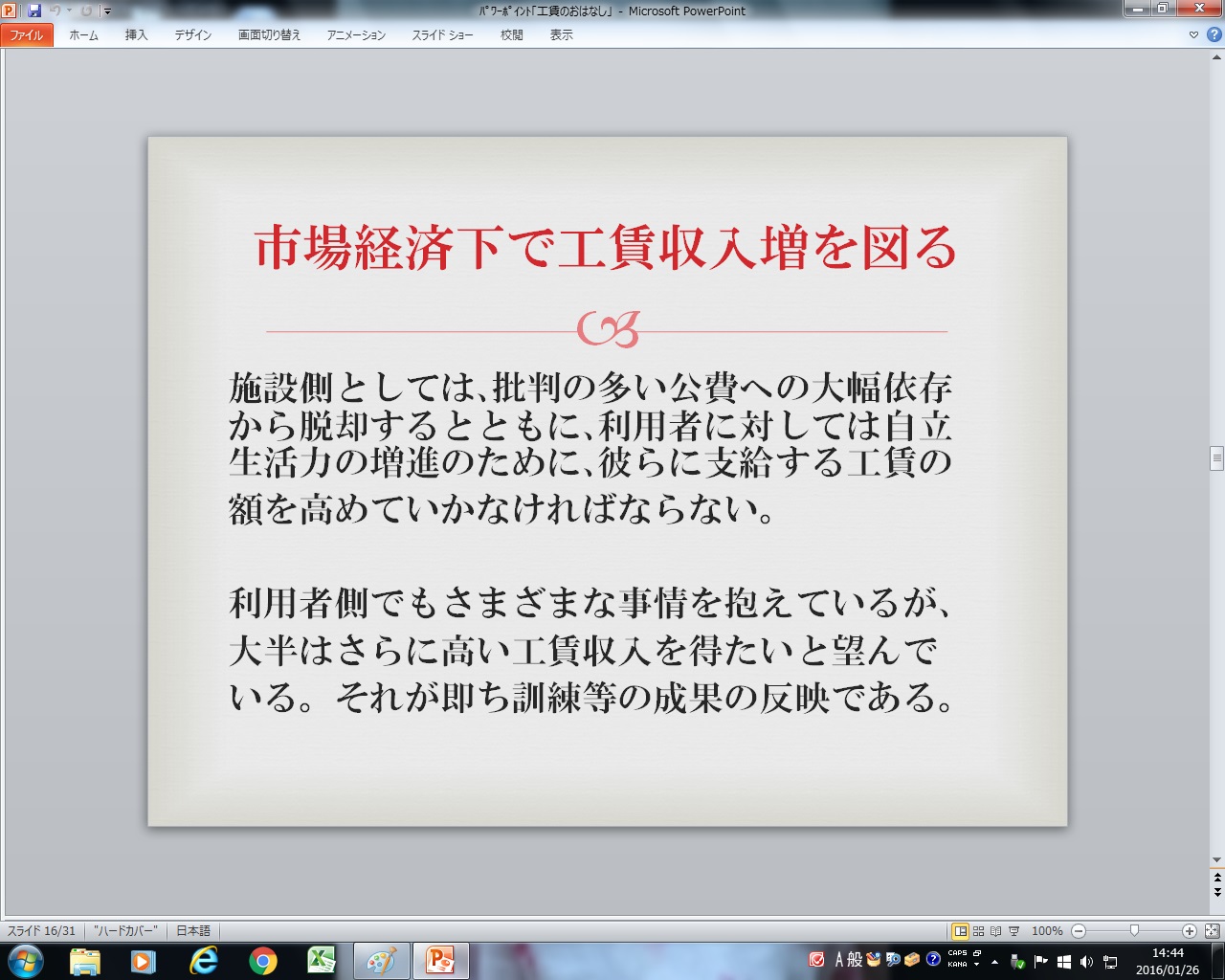Screen dimensions: 1225x980
Task: Click the Redo/Repeat icon in the title bar
Action: (x=86, y=11)
